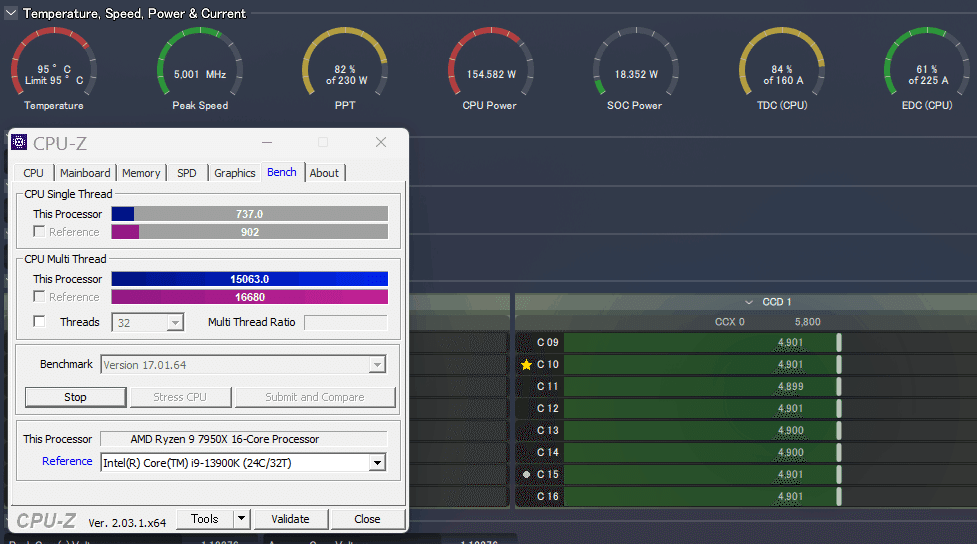The height and width of the screenshot is (544, 977).
Task: Stop the running benchmark
Action: [75, 397]
